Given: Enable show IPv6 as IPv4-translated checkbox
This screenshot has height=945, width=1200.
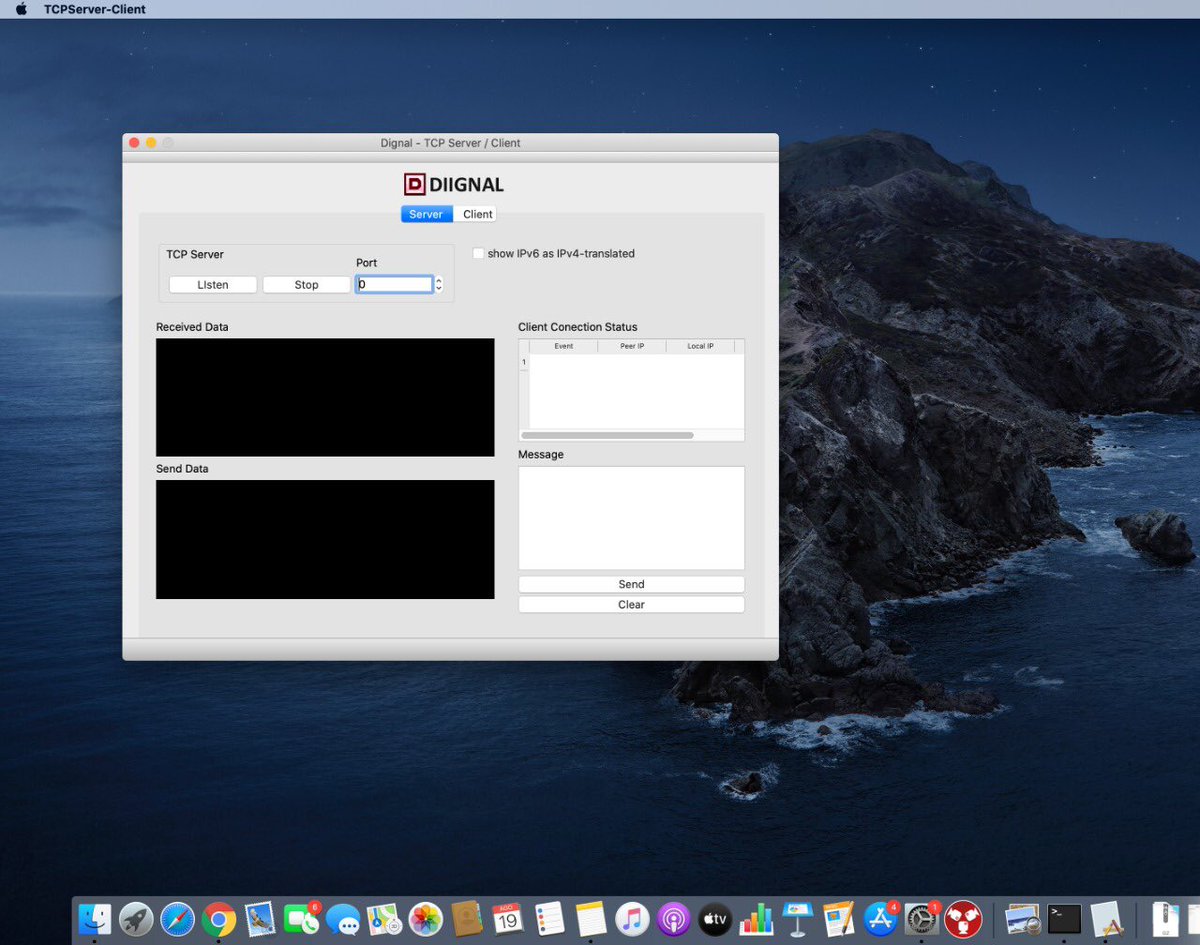Looking at the screenshot, I should pos(478,253).
